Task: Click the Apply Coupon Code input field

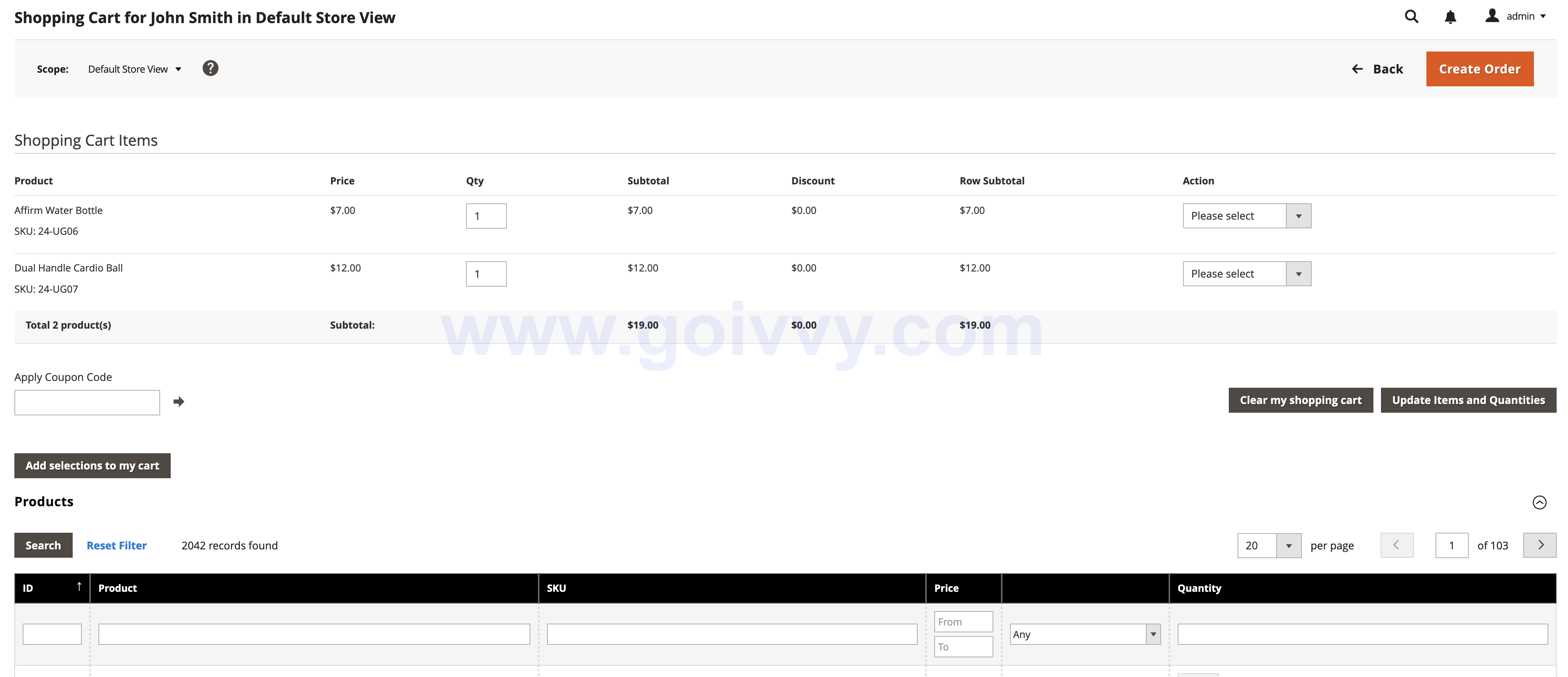Action: tap(86, 402)
